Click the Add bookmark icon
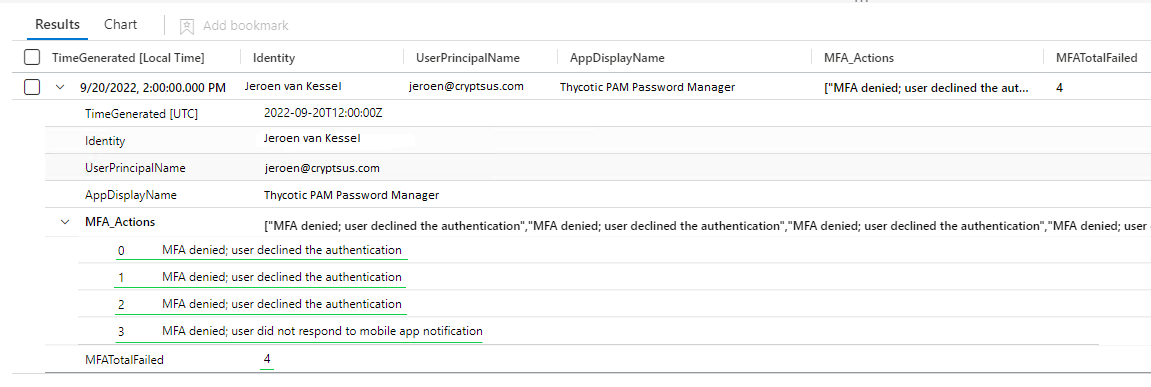 (186, 26)
